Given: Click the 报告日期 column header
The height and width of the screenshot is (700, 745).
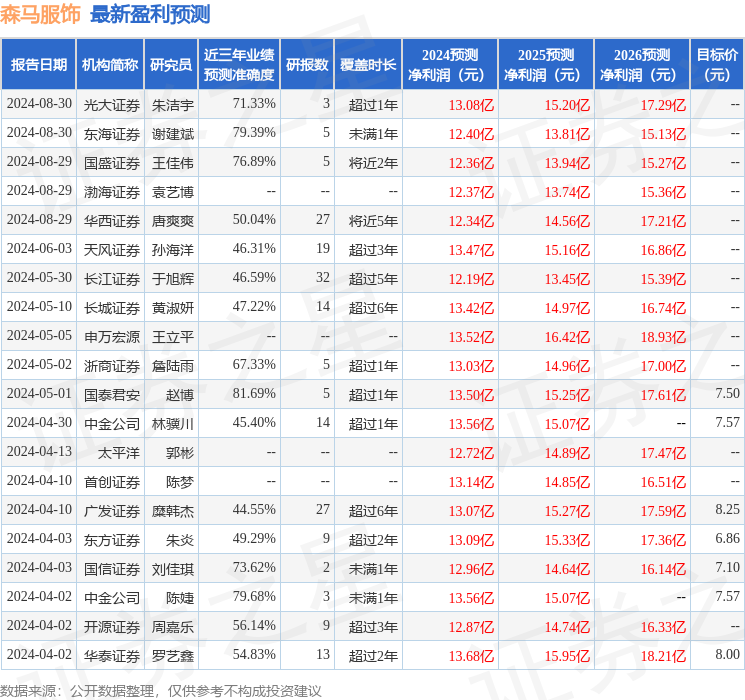Looking at the screenshot, I should 38,65.
